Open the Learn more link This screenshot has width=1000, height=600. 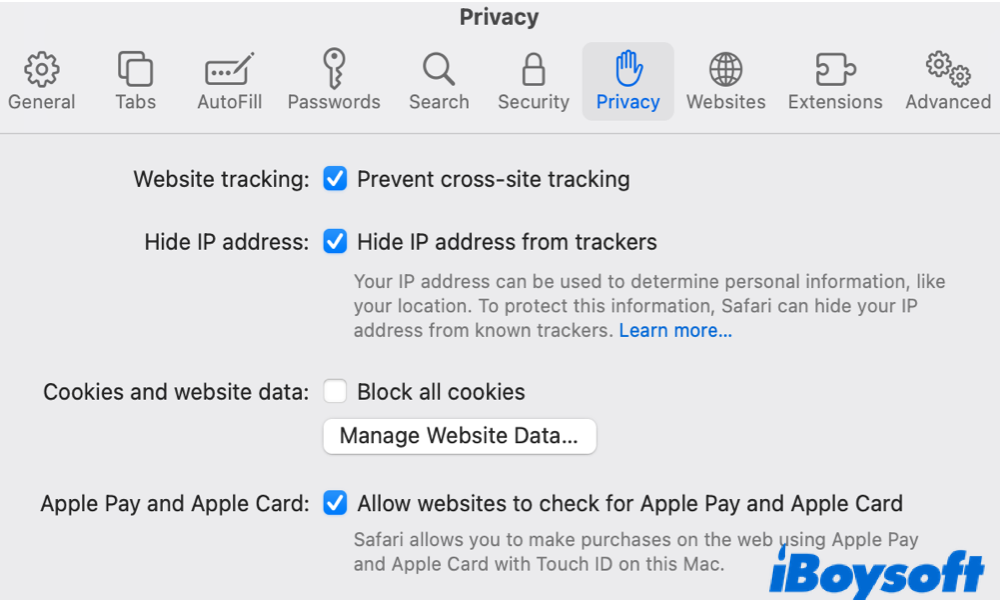click(x=675, y=331)
